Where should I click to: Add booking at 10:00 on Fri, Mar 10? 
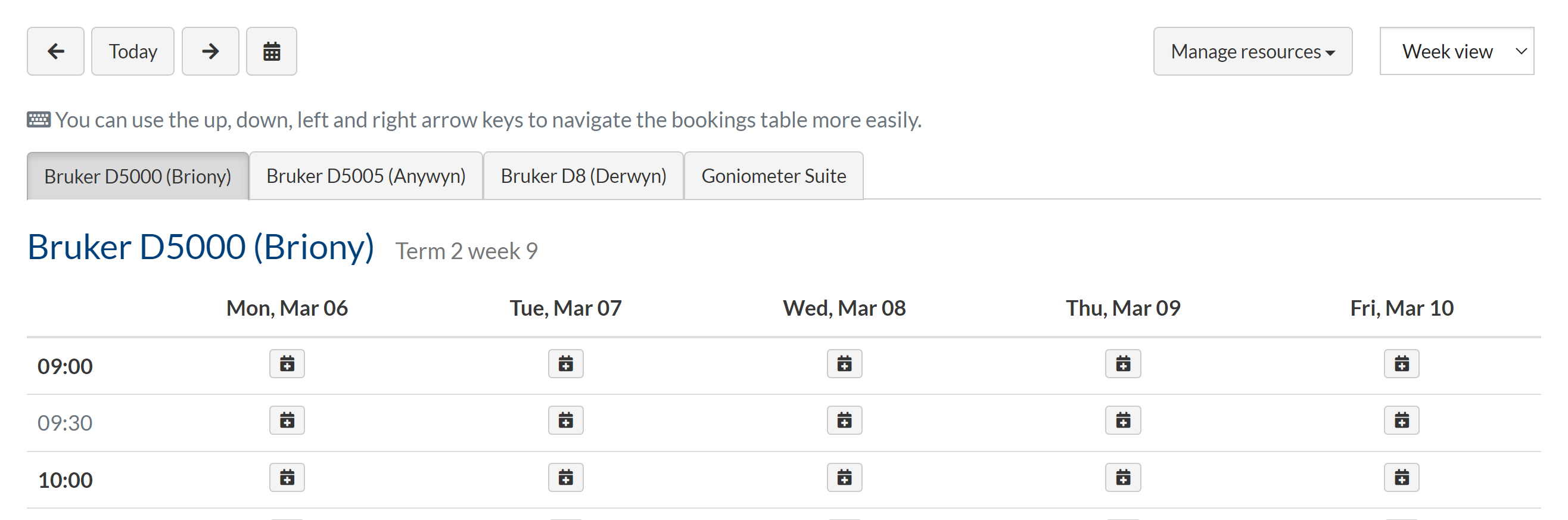(1401, 477)
